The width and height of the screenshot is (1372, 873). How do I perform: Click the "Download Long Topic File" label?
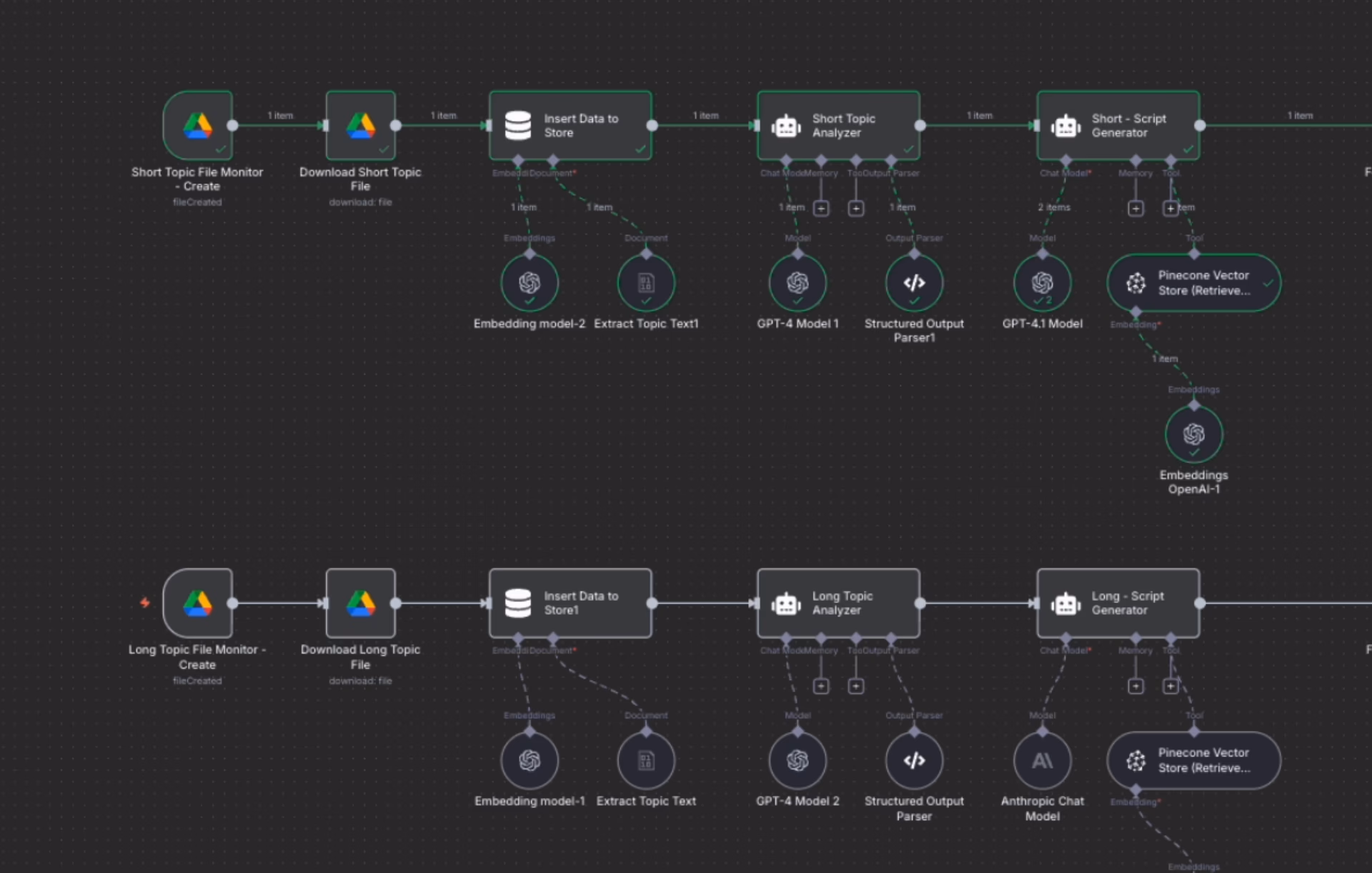pyautogui.click(x=361, y=657)
